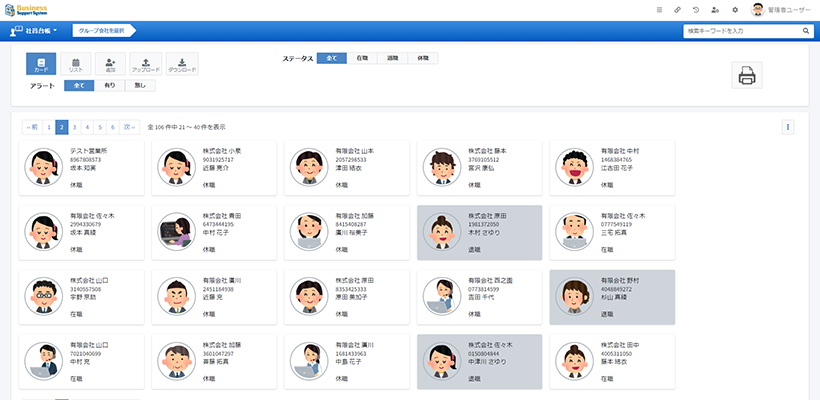Screen dimensions: 820x400
Task: Open the vertical three-dot options menu
Action: pos(788,127)
